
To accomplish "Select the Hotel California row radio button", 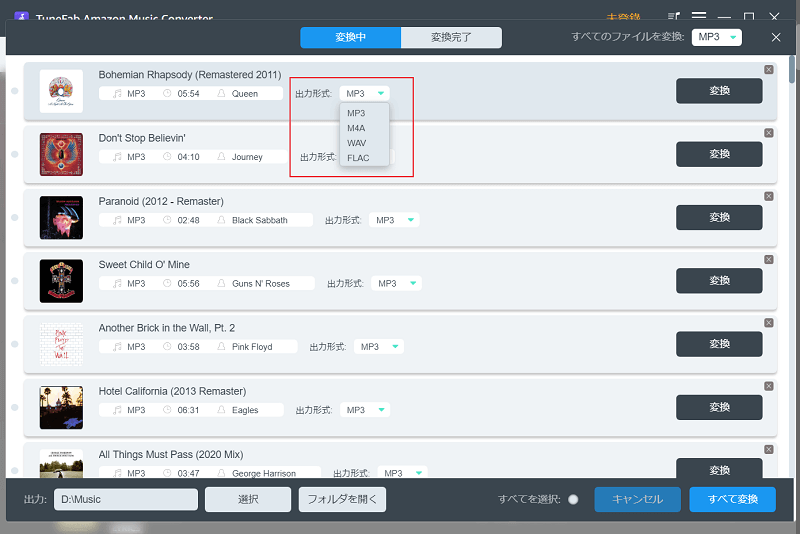I will click(15, 407).
